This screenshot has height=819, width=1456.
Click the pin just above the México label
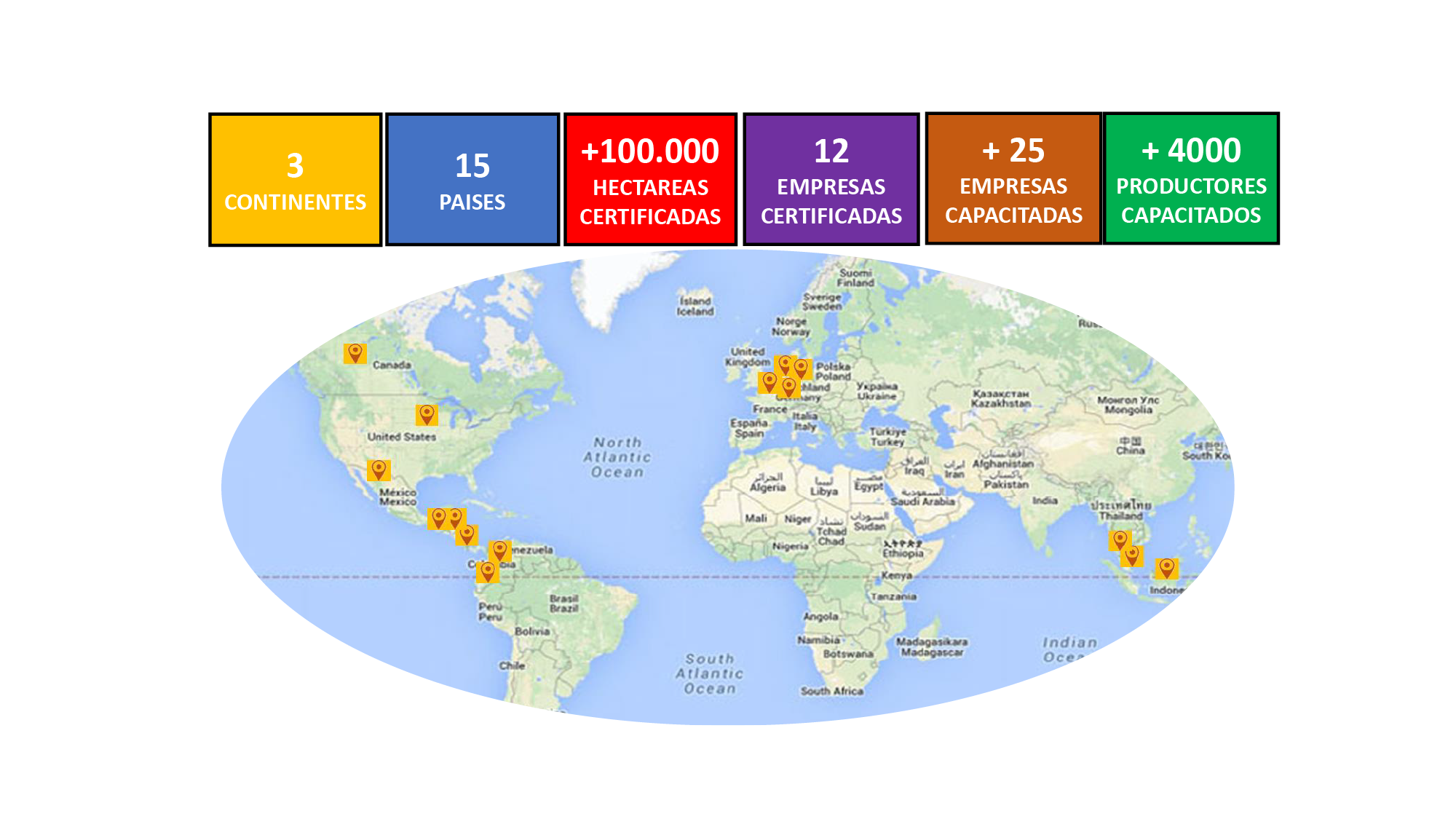coord(379,470)
